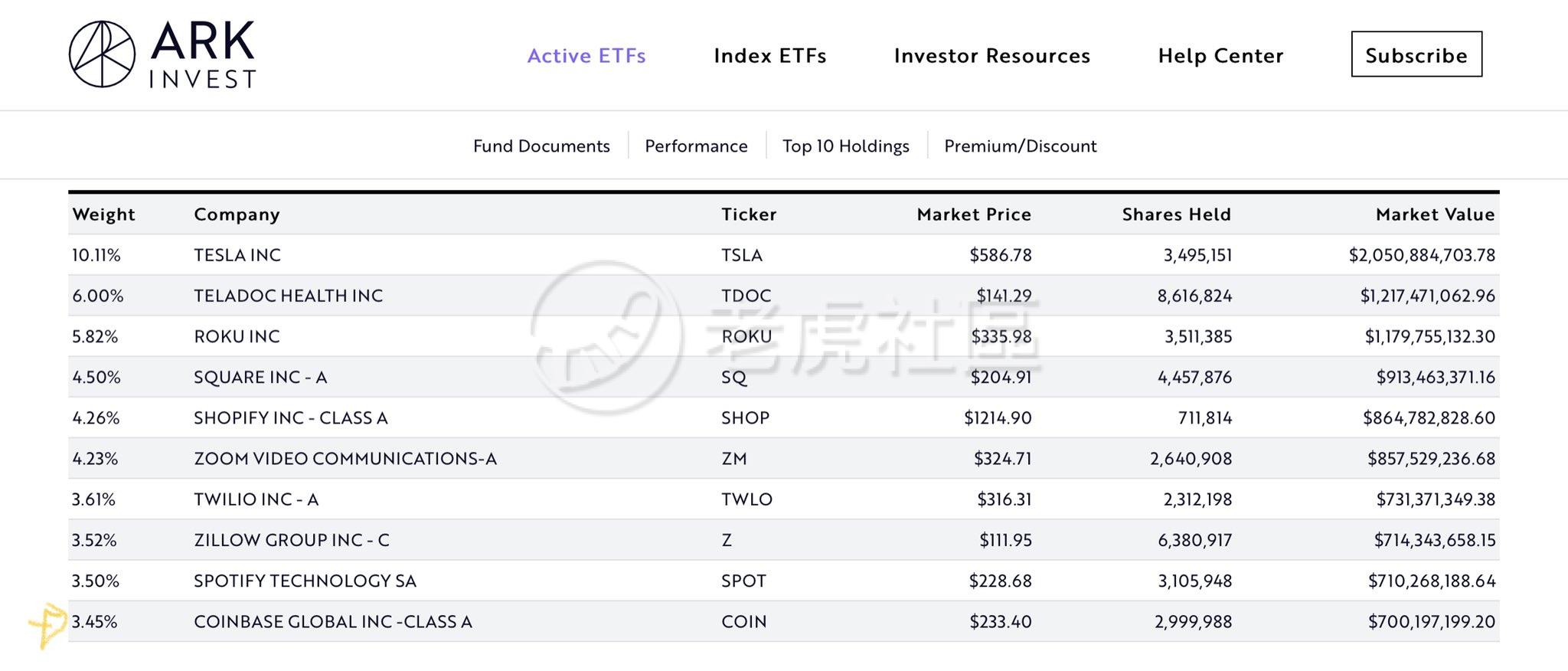Screen dimensions: 1568x671
Task: Open the Active ETFs menu
Action: (586, 56)
